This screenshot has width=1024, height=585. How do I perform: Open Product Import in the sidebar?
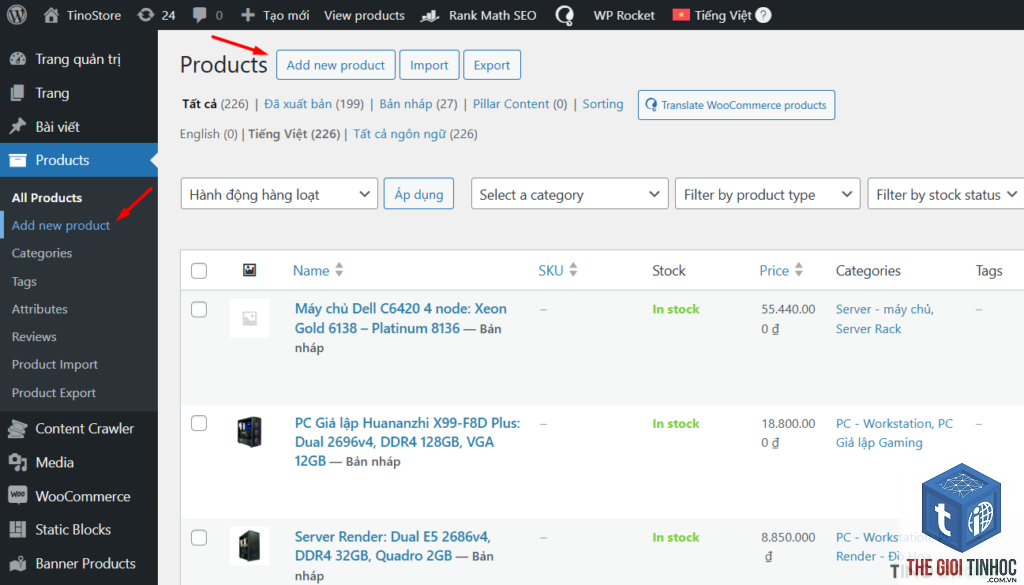55,365
